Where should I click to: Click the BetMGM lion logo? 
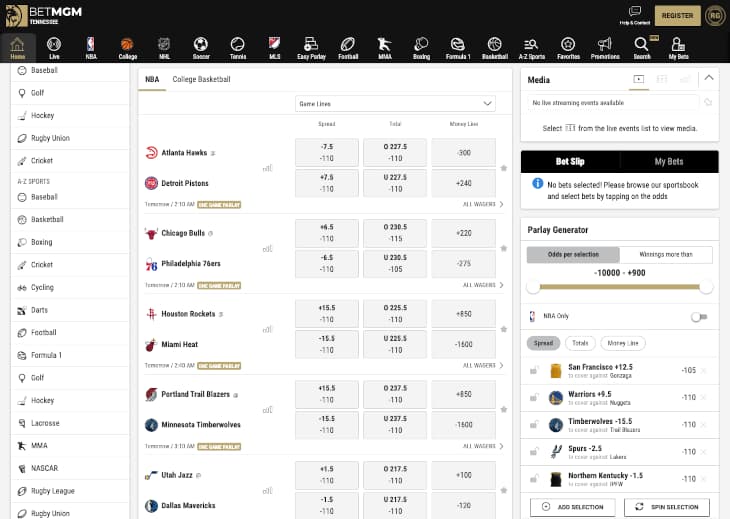tap(16, 15)
